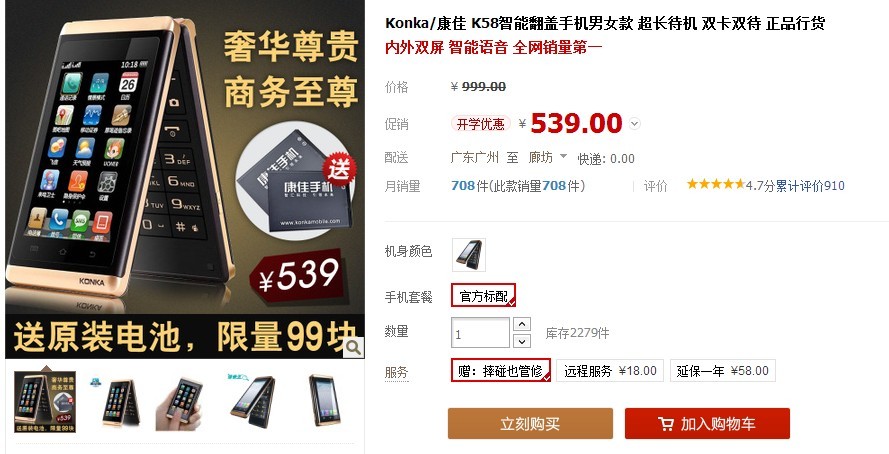The width and height of the screenshot is (889, 454).
Task: Select 远程服务 ¥18.00 service option
Action: [609, 371]
